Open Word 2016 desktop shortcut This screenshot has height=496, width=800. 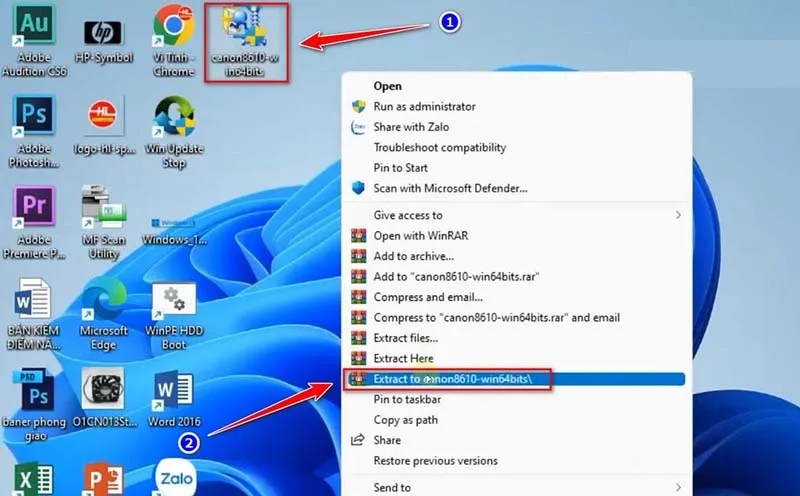point(174,399)
